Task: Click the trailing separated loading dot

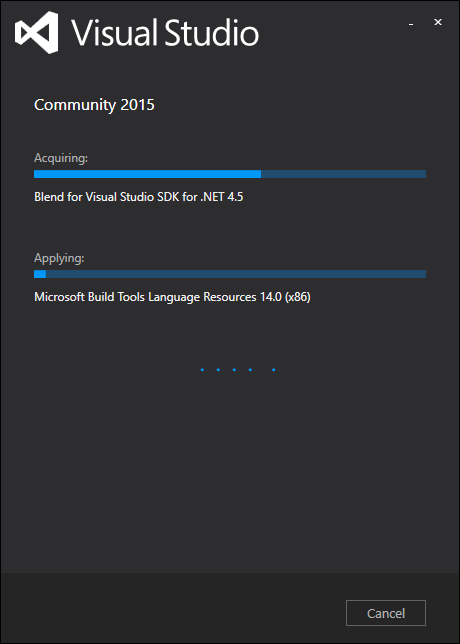Action: point(274,370)
